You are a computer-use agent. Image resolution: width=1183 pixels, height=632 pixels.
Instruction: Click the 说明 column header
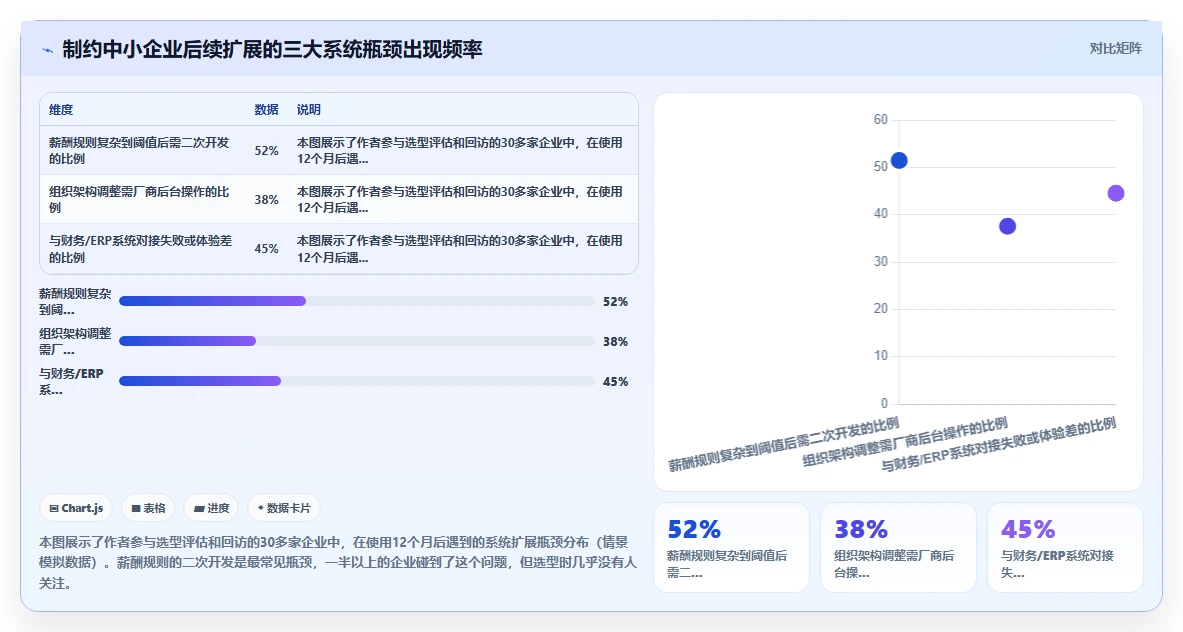(309, 109)
